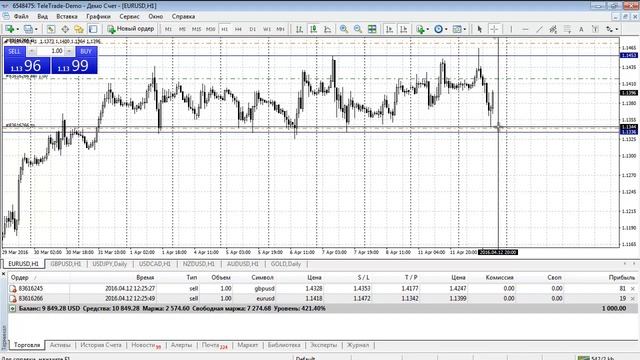The height and width of the screenshot is (360, 640).
Task: Open the Журнал terminal tab
Action: pyautogui.click(x=358, y=345)
